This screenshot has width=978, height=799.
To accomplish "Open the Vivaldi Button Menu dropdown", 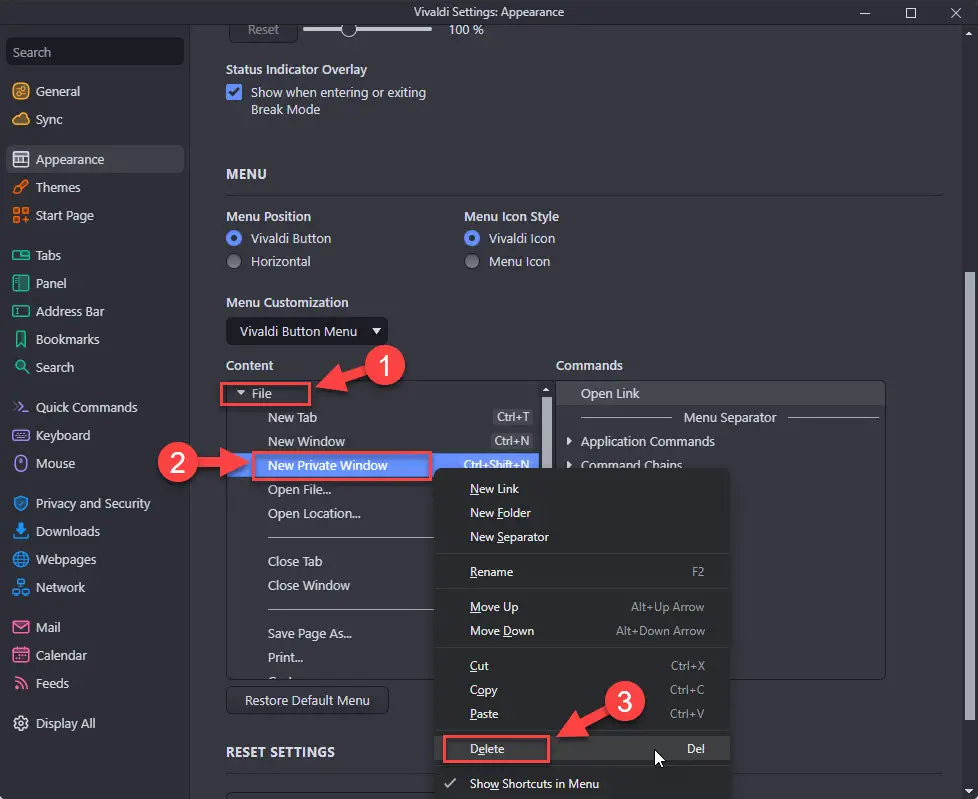I will tap(307, 331).
